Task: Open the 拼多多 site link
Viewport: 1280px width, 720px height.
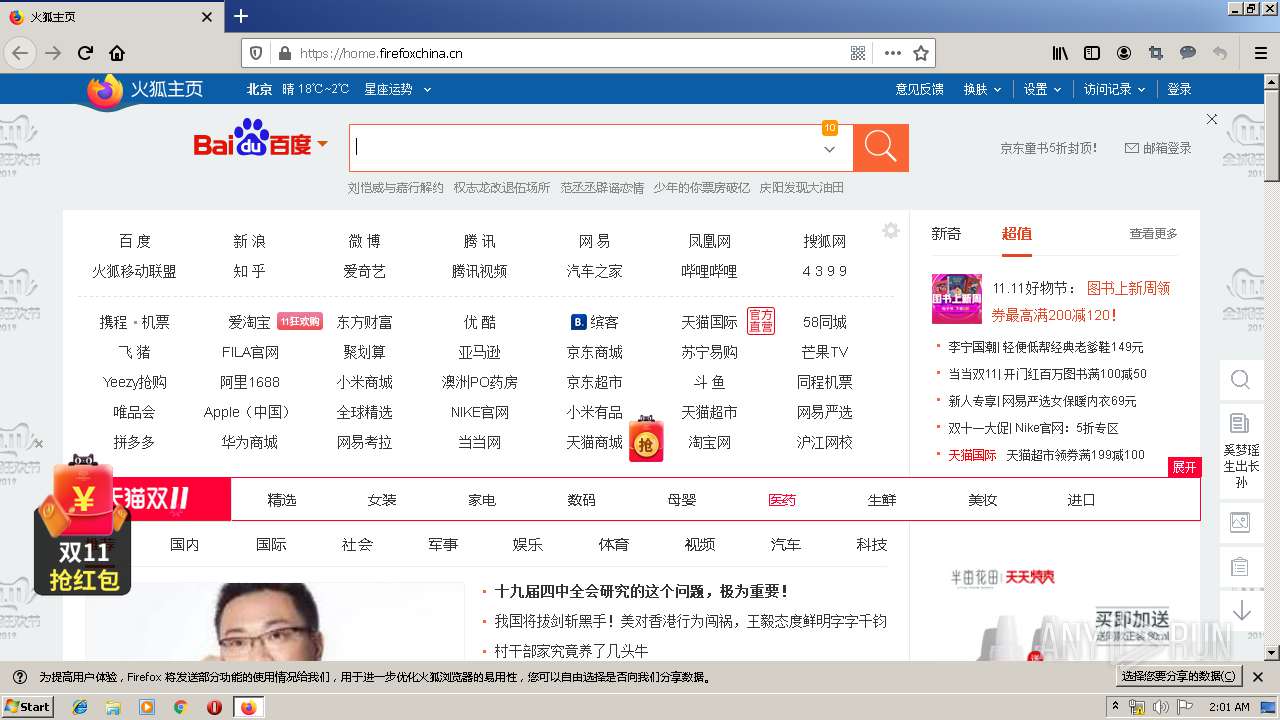Action: (135, 442)
